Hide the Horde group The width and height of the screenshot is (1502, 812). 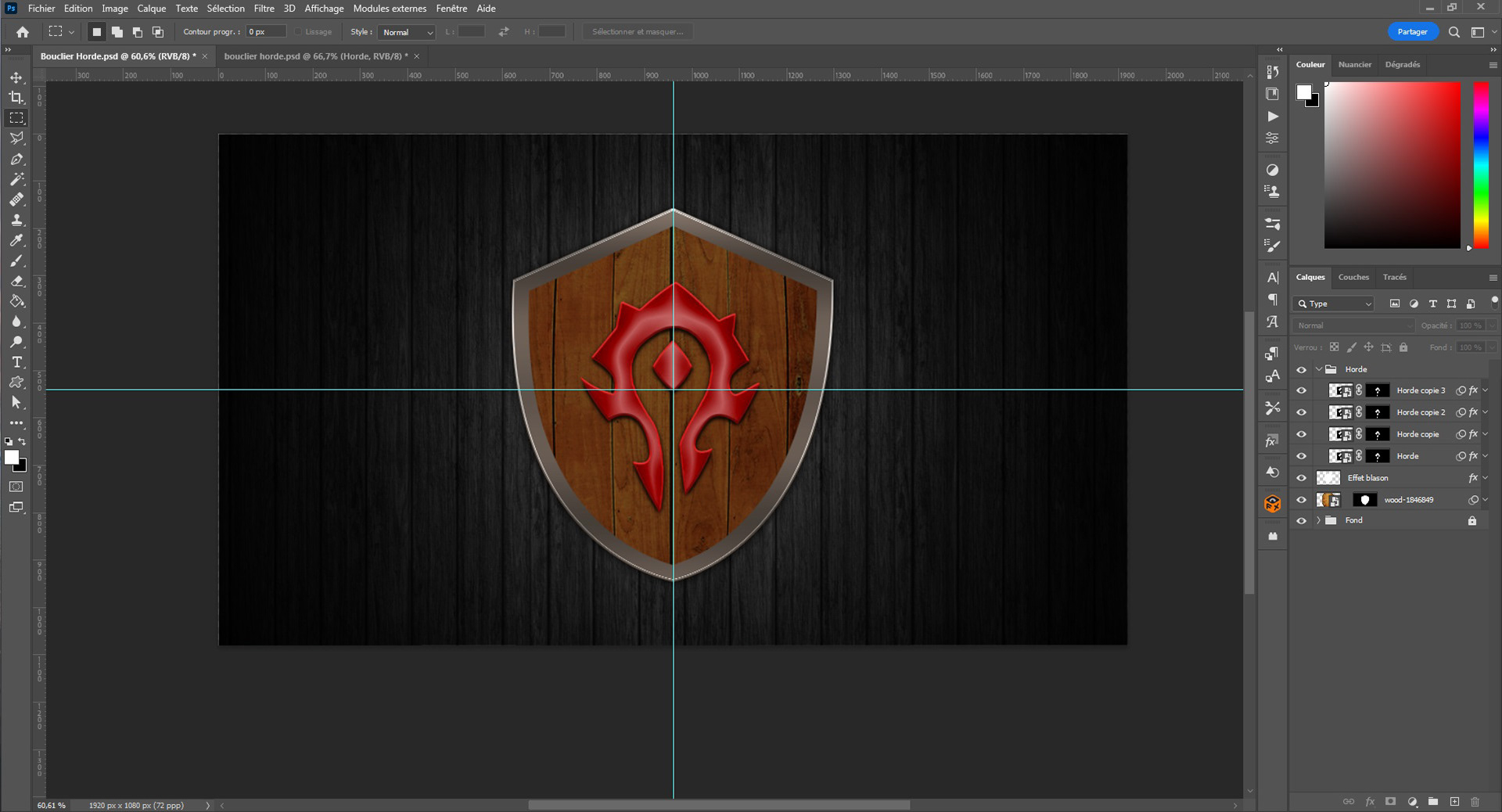(1301, 370)
